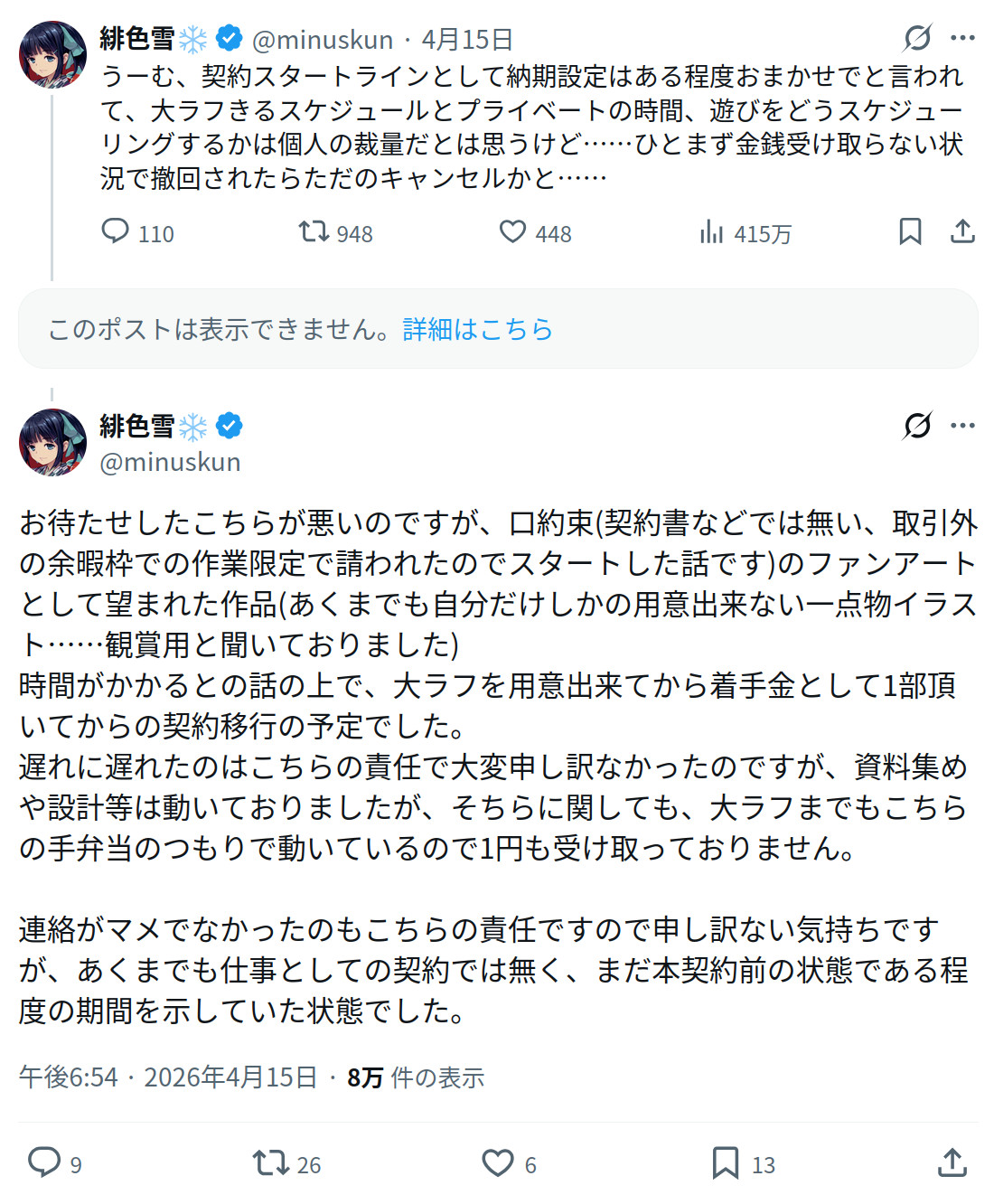Expand more options on the main post

click(x=963, y=425)
